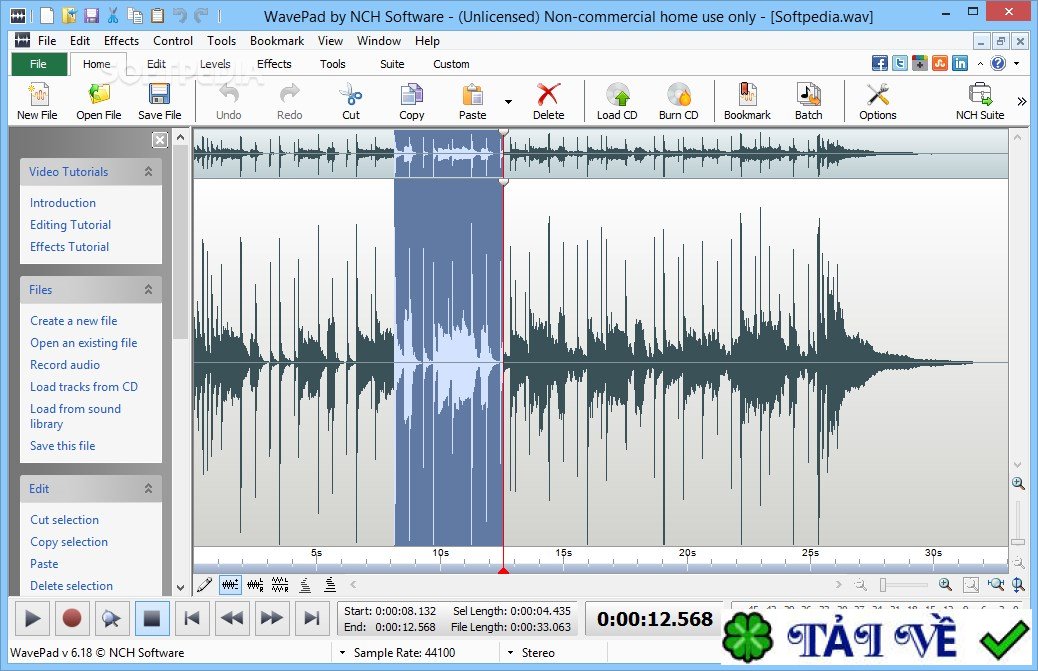Viewport: 1038px width, 671px height.
Task: Click the horizontal zoom slider handle
Action: 883,585
